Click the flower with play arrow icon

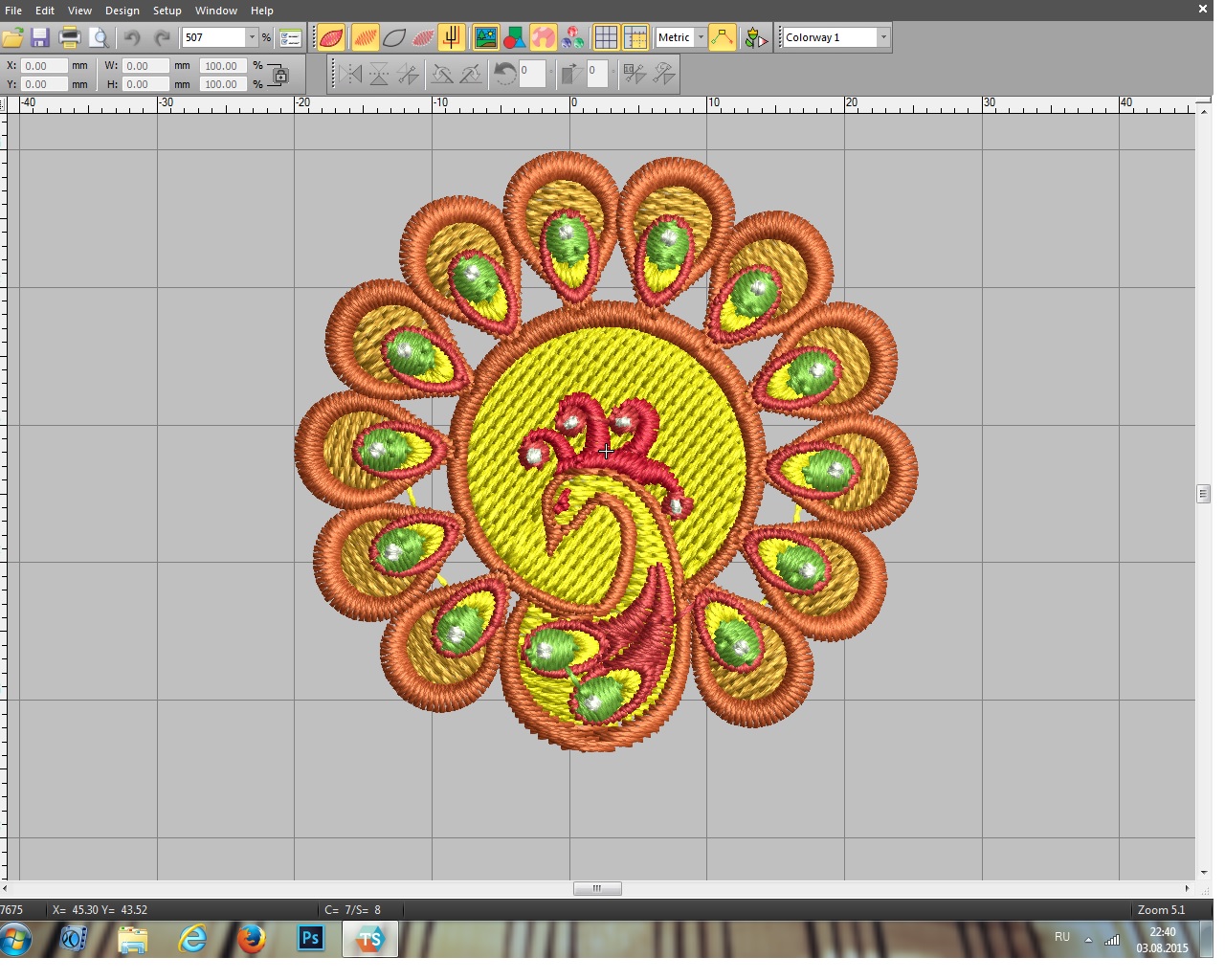point(755,38)
